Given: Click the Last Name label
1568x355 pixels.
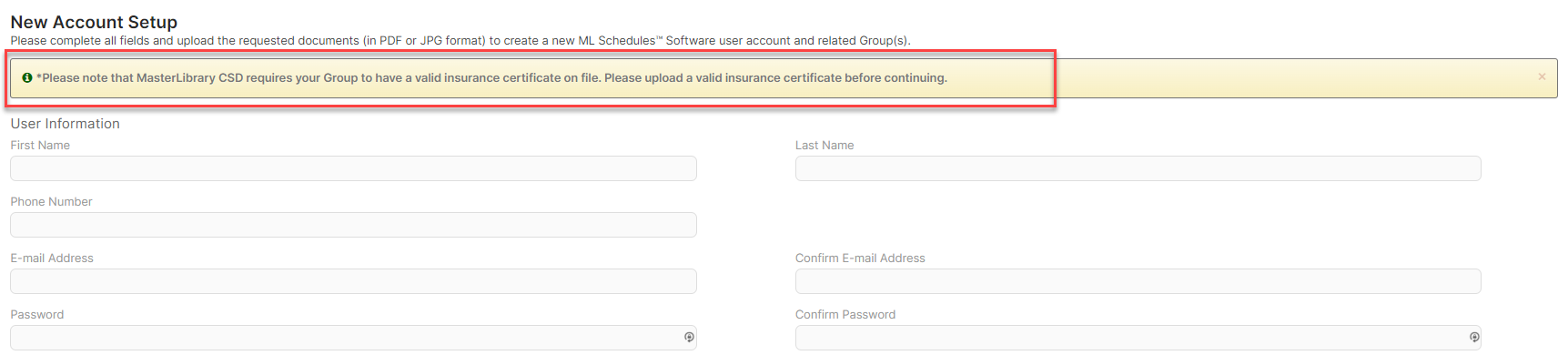Looking at the screenshot, I should [x=824, y=146].
